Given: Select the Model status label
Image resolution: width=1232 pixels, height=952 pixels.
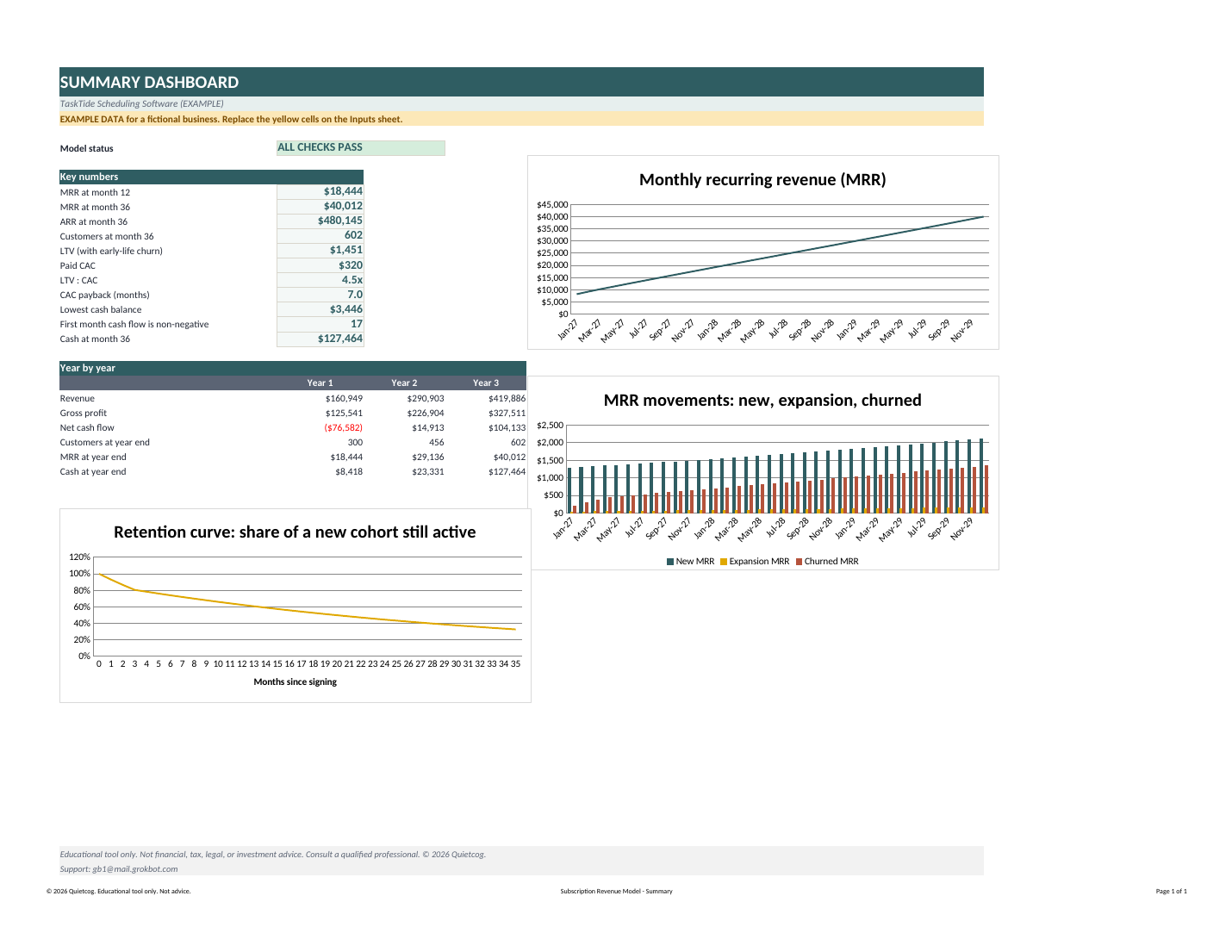Looking at the screenshot, I should click(86, 149).
